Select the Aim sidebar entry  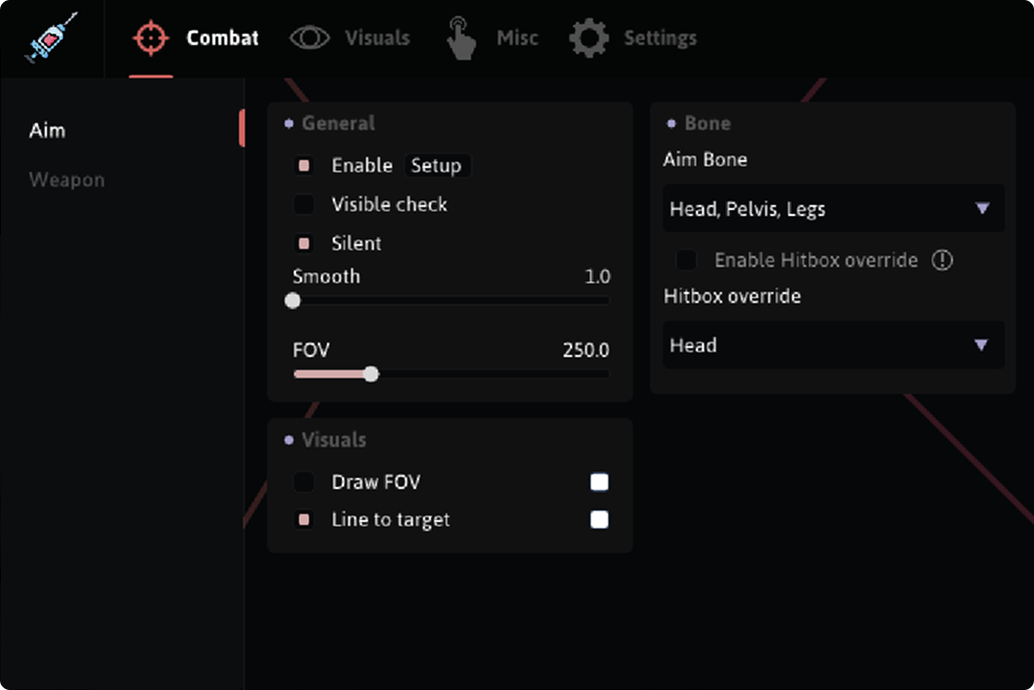click(48, 130)
